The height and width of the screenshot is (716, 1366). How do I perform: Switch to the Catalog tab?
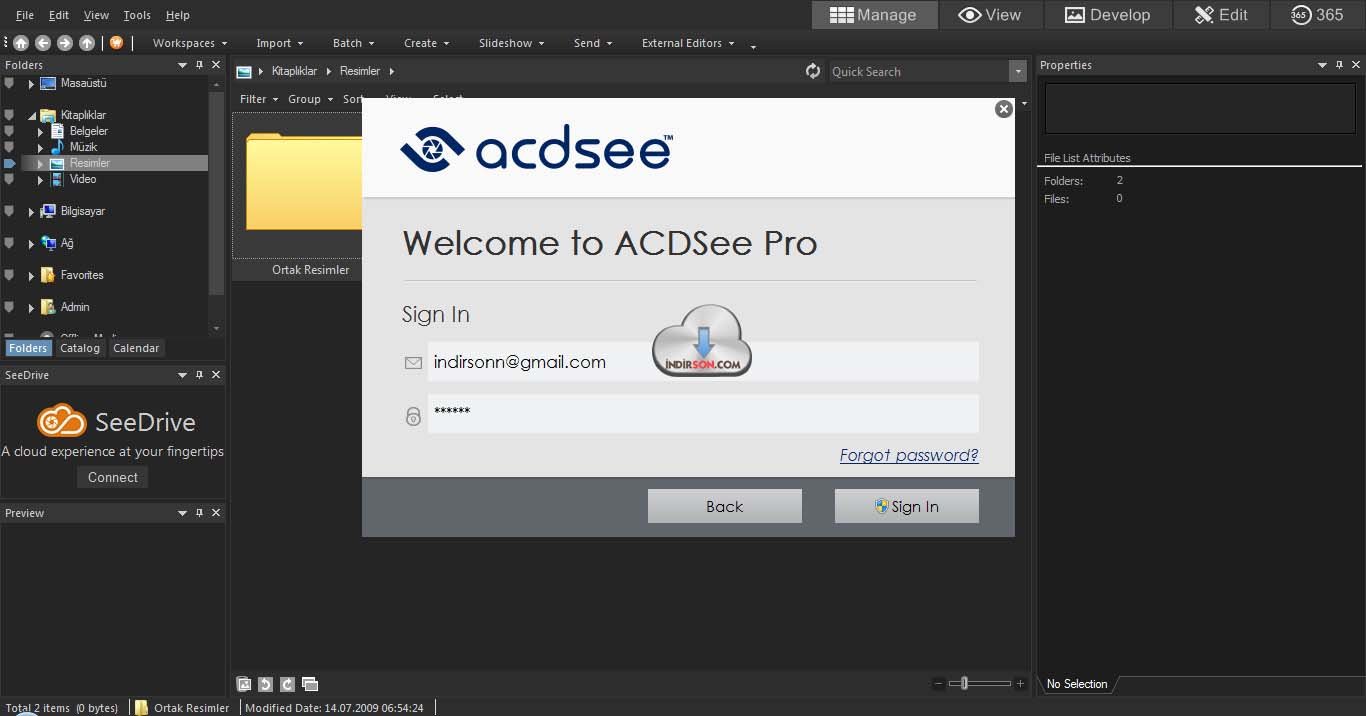80,348
